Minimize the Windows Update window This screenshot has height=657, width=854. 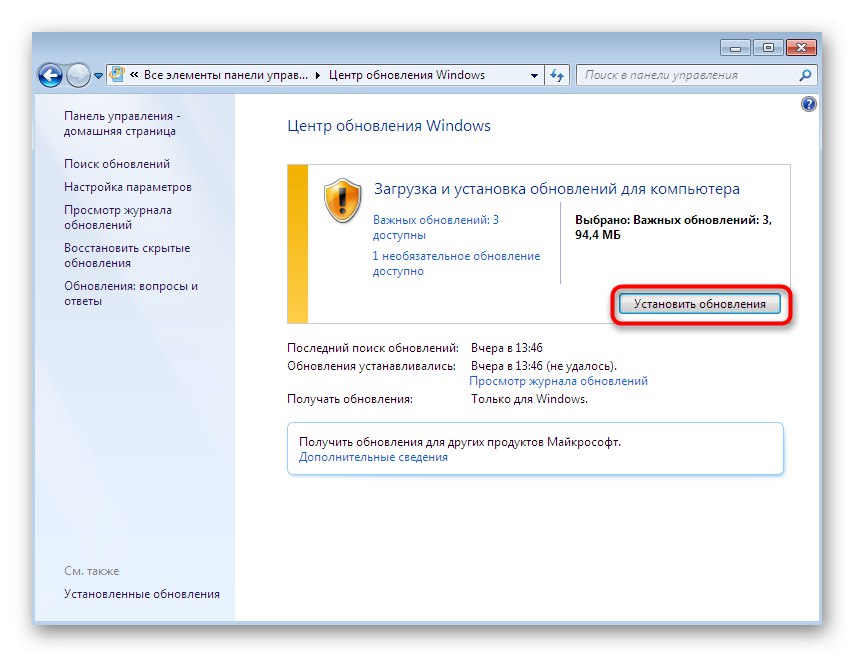click(x=735, y=48)
